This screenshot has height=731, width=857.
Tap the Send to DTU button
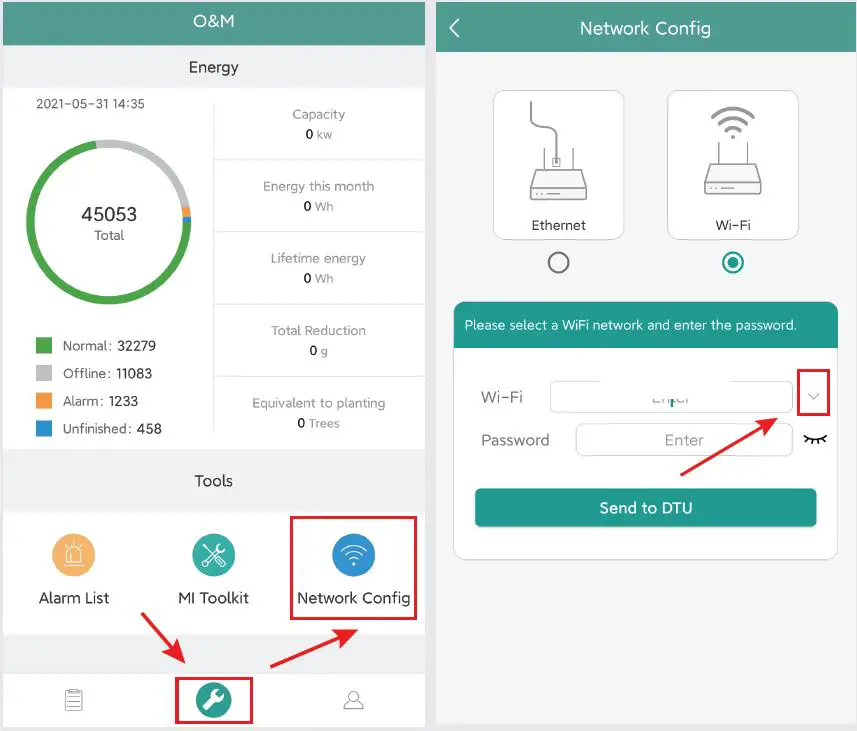coord(645,507)
